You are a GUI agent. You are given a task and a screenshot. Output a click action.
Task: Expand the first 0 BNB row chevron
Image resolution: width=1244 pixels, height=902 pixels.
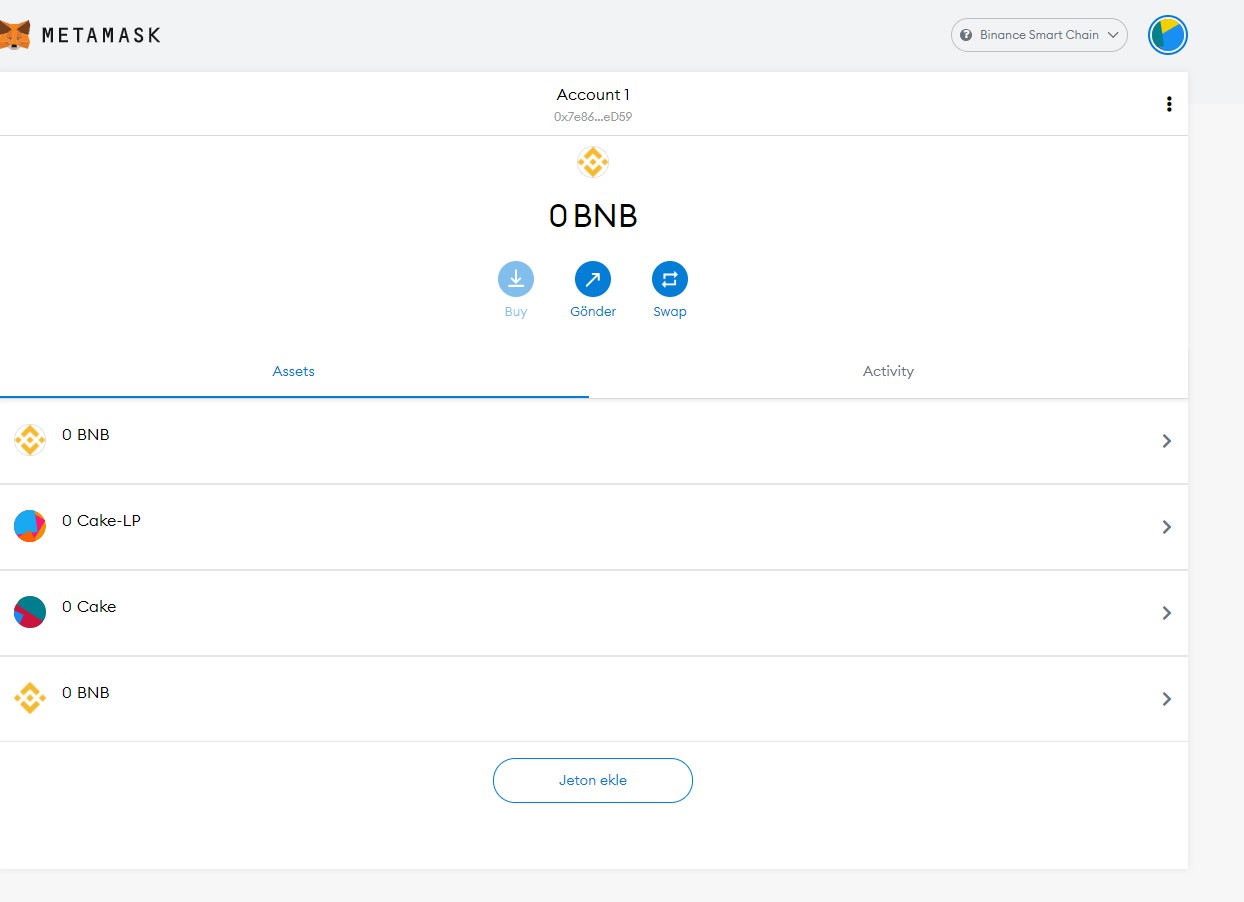(1167, 441)
